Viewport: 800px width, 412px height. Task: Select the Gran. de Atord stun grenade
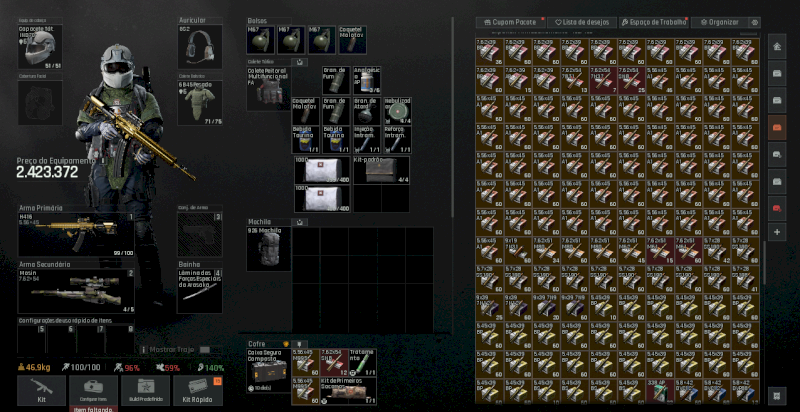367,111
